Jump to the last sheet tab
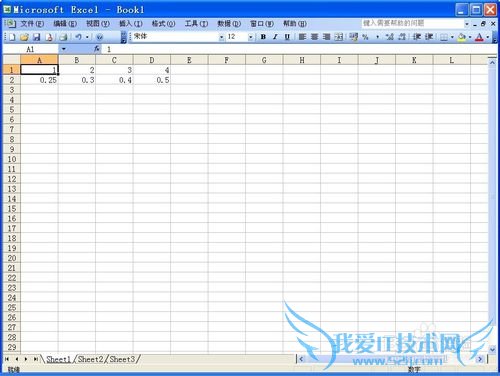 pyautogui.click(x=35, y=359)
